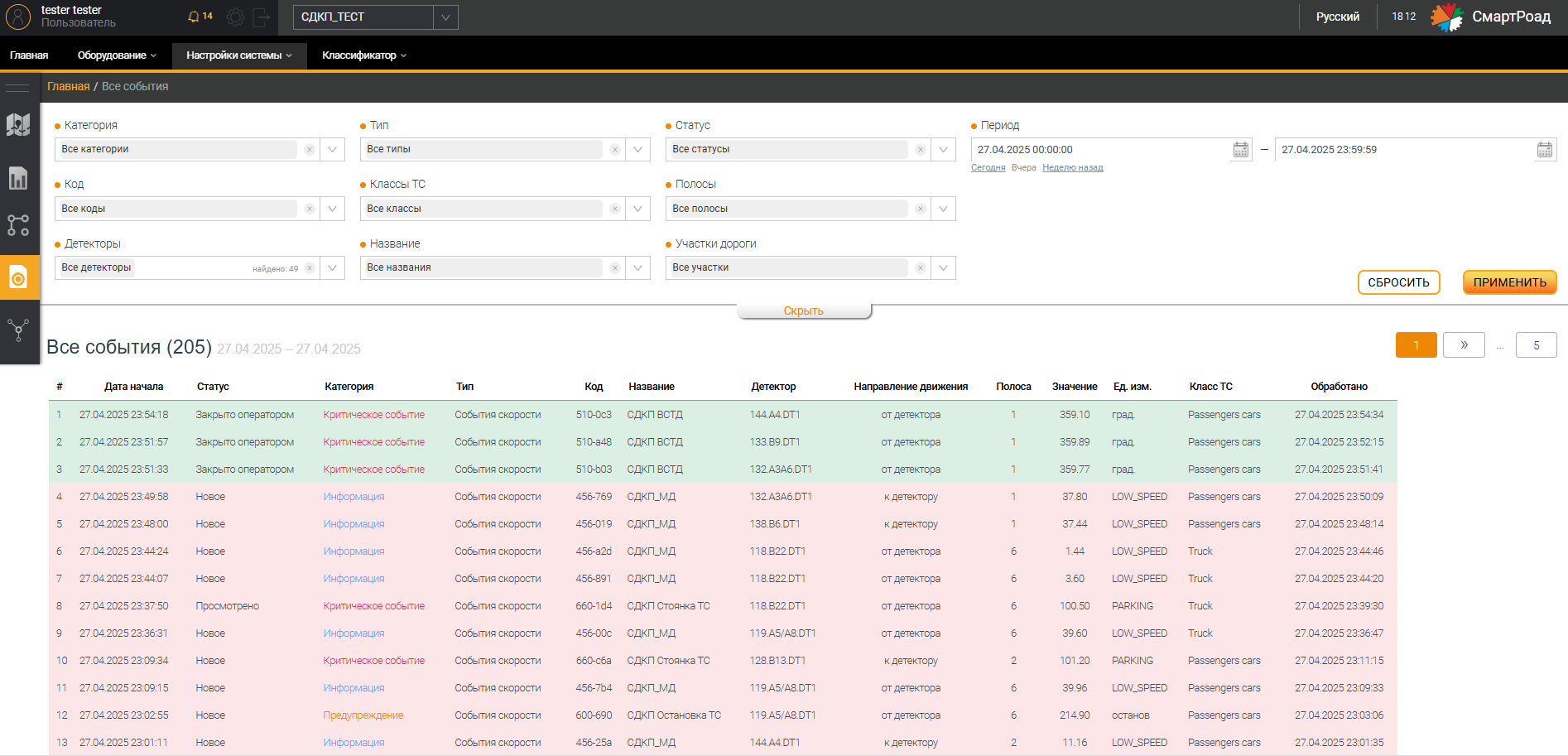Open the Классификатор menu
The image size is (1568, 756).
tap(364, 55)
